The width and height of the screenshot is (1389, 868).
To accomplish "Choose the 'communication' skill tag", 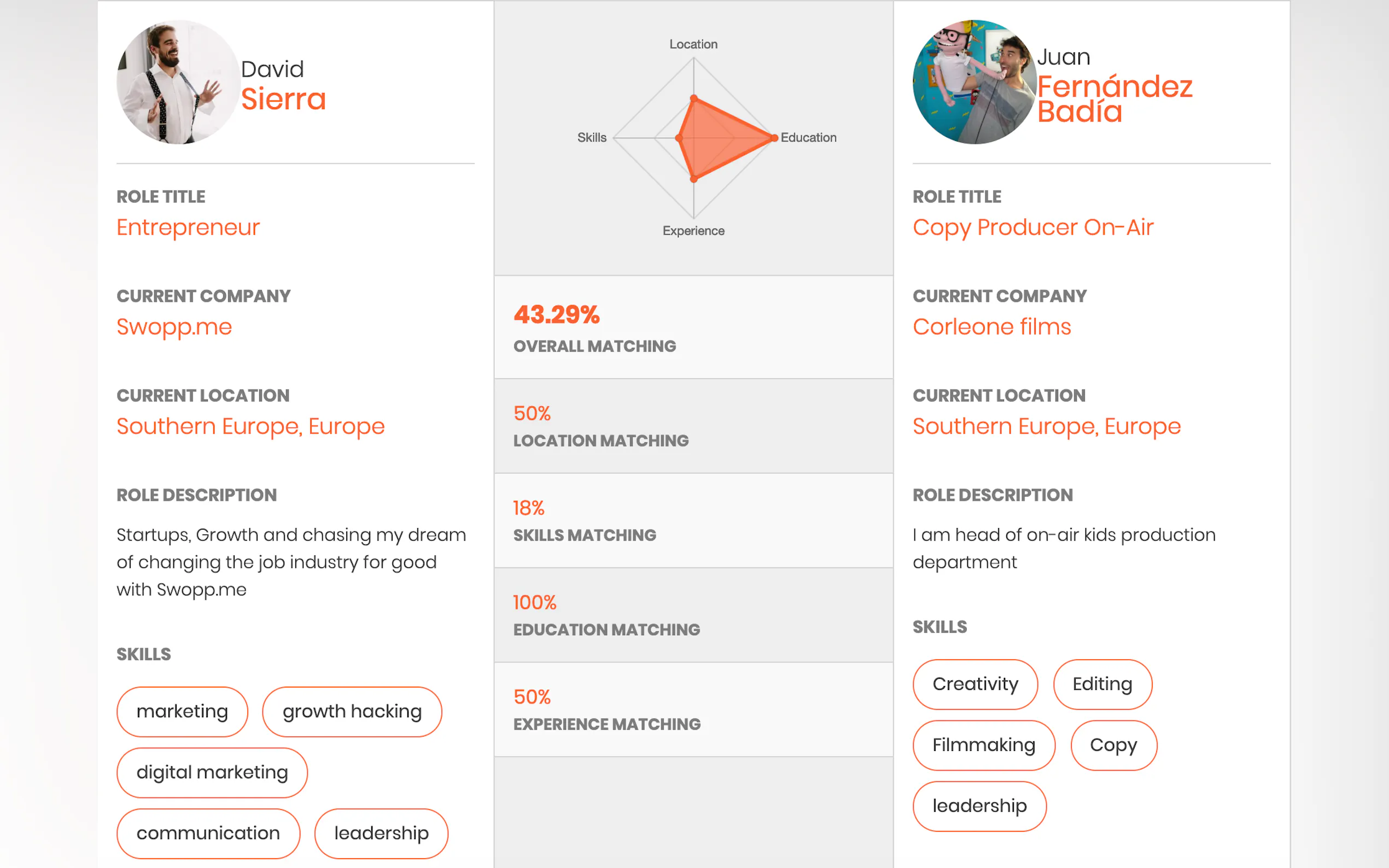I will 208,833.
